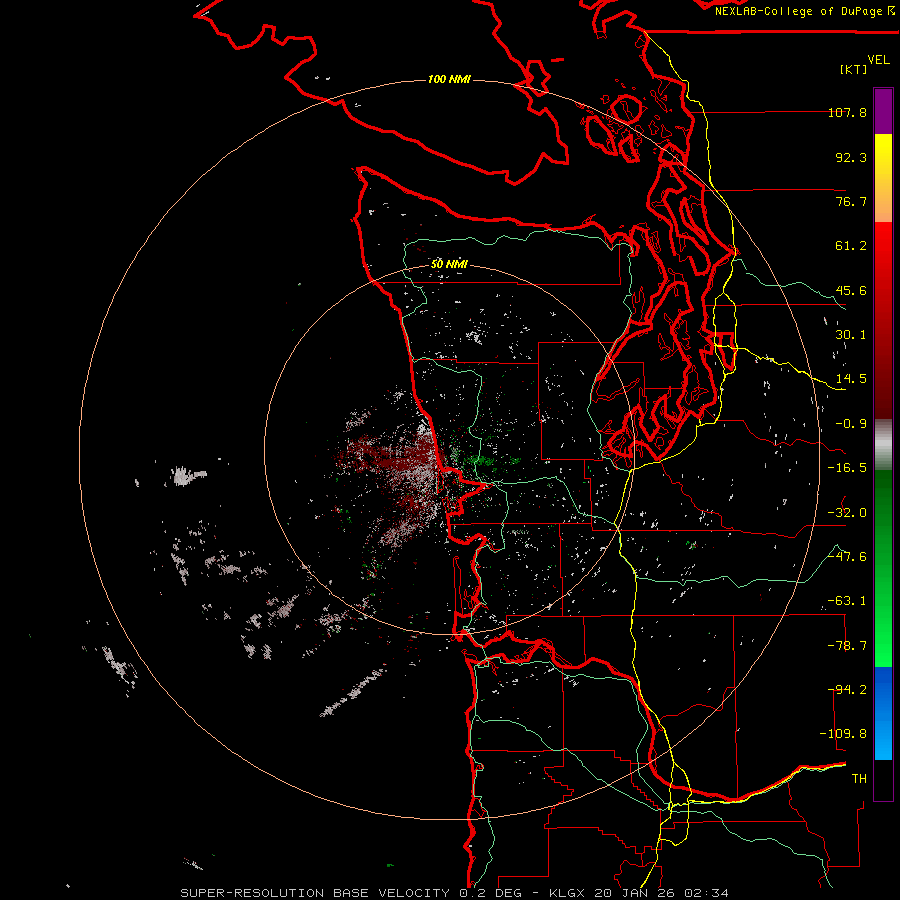Click the 45.6 legend value
This screenshot has width=900, height=900.
(851, 290)
